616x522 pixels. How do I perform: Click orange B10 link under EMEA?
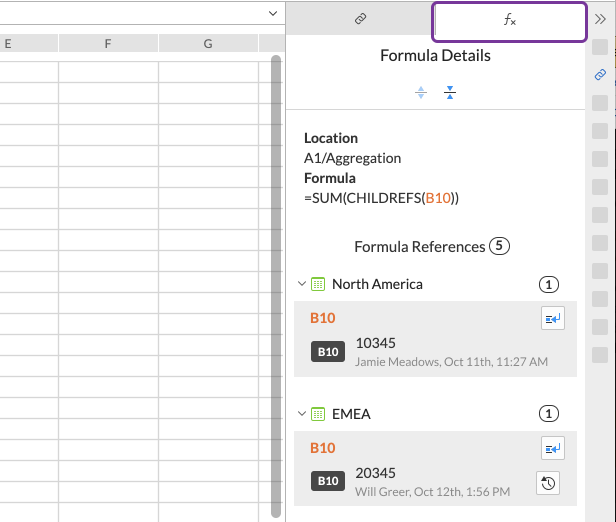click(x=322, y=448)
